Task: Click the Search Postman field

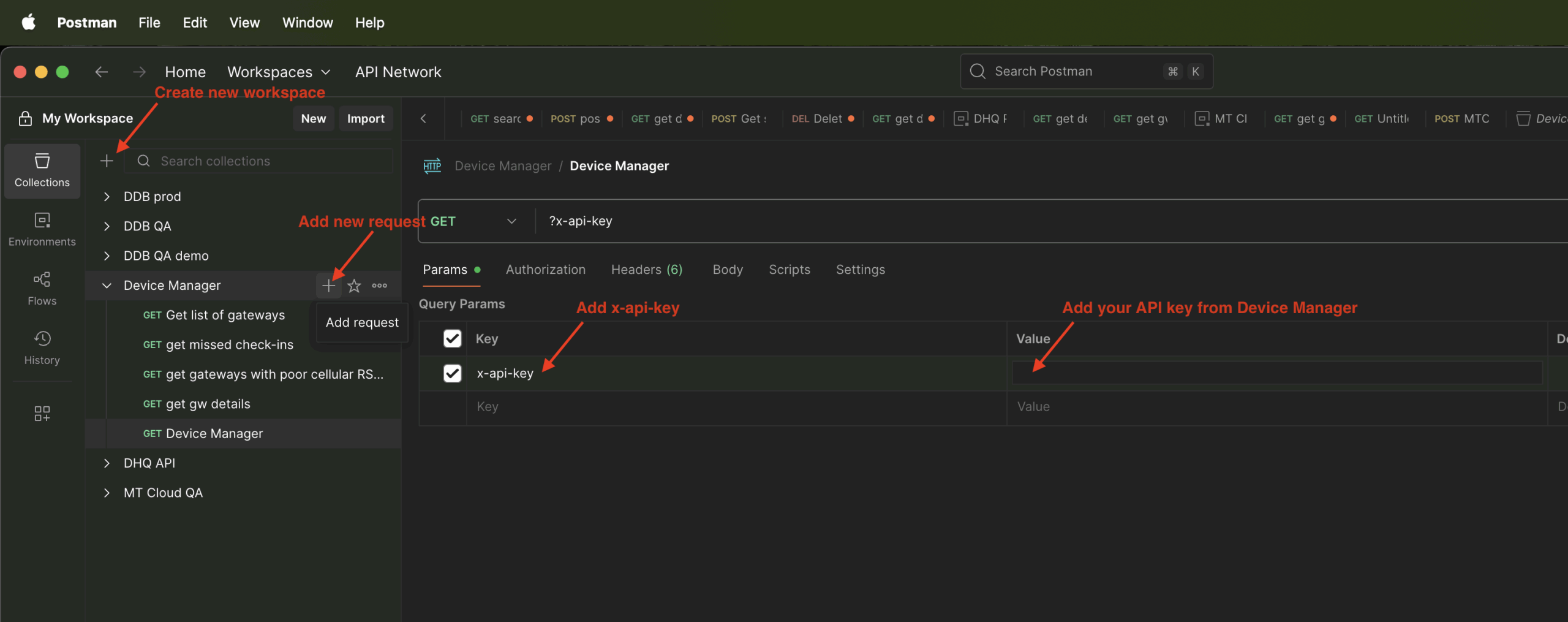Action: [1086, 71]
